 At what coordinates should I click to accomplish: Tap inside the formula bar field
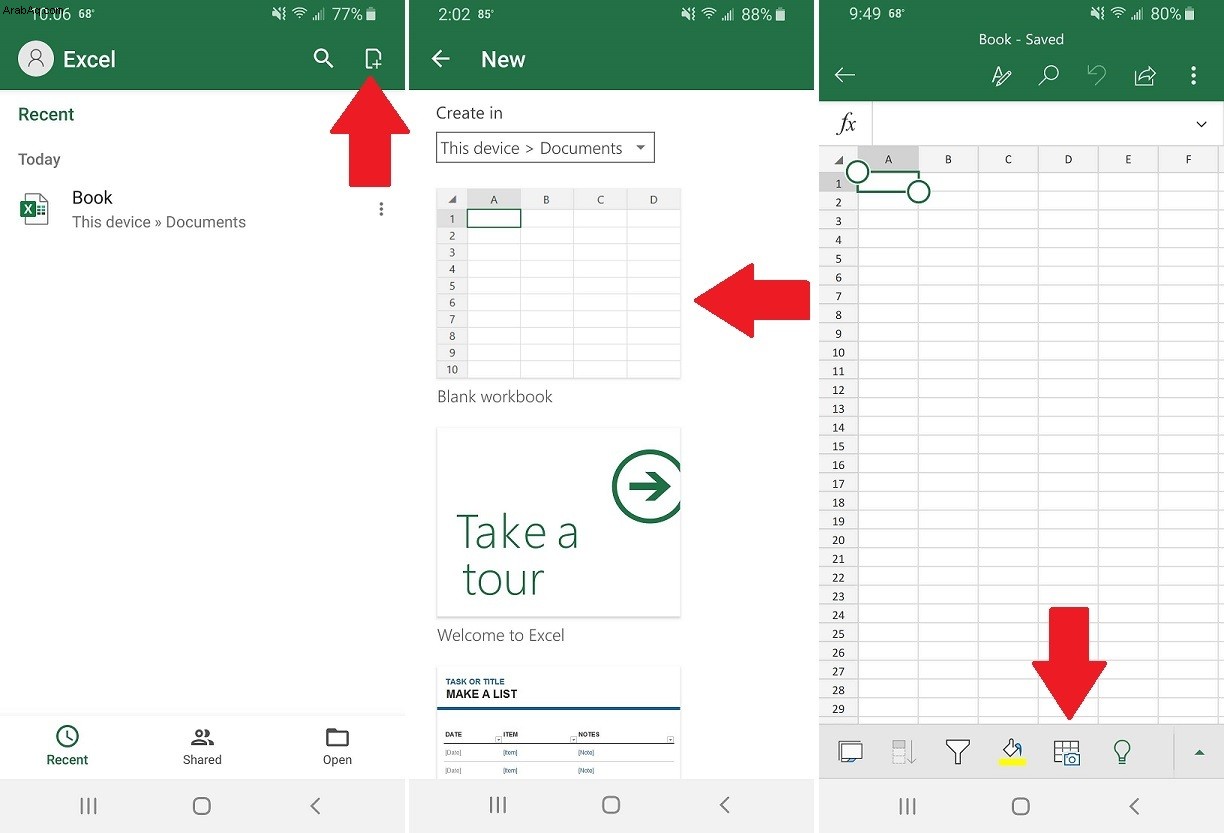point(1030,124)
